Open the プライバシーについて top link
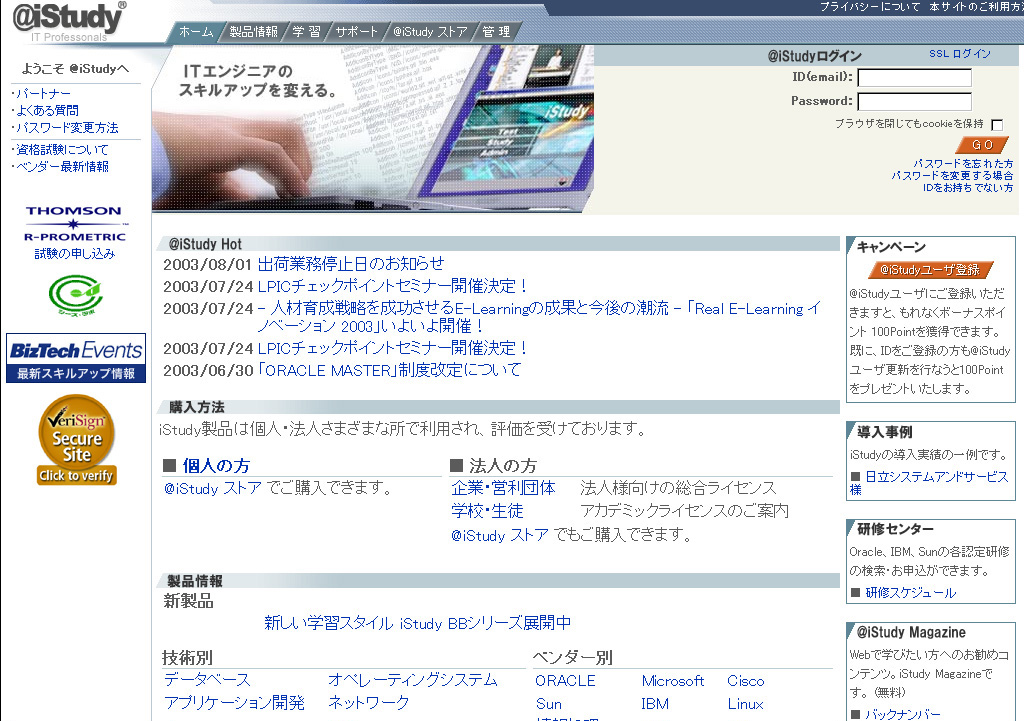 (x=870, y=7)
